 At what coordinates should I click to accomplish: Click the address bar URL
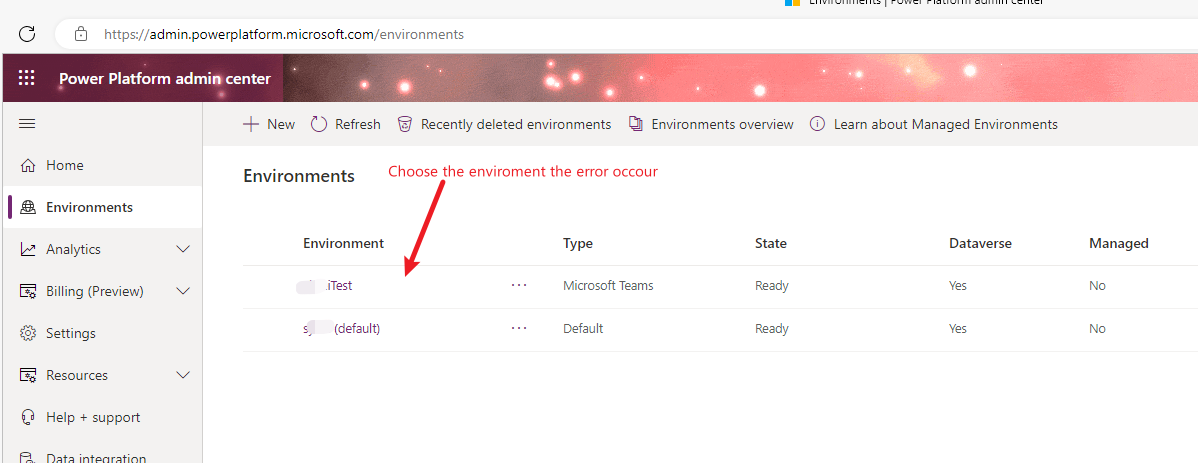pos(283,34)
